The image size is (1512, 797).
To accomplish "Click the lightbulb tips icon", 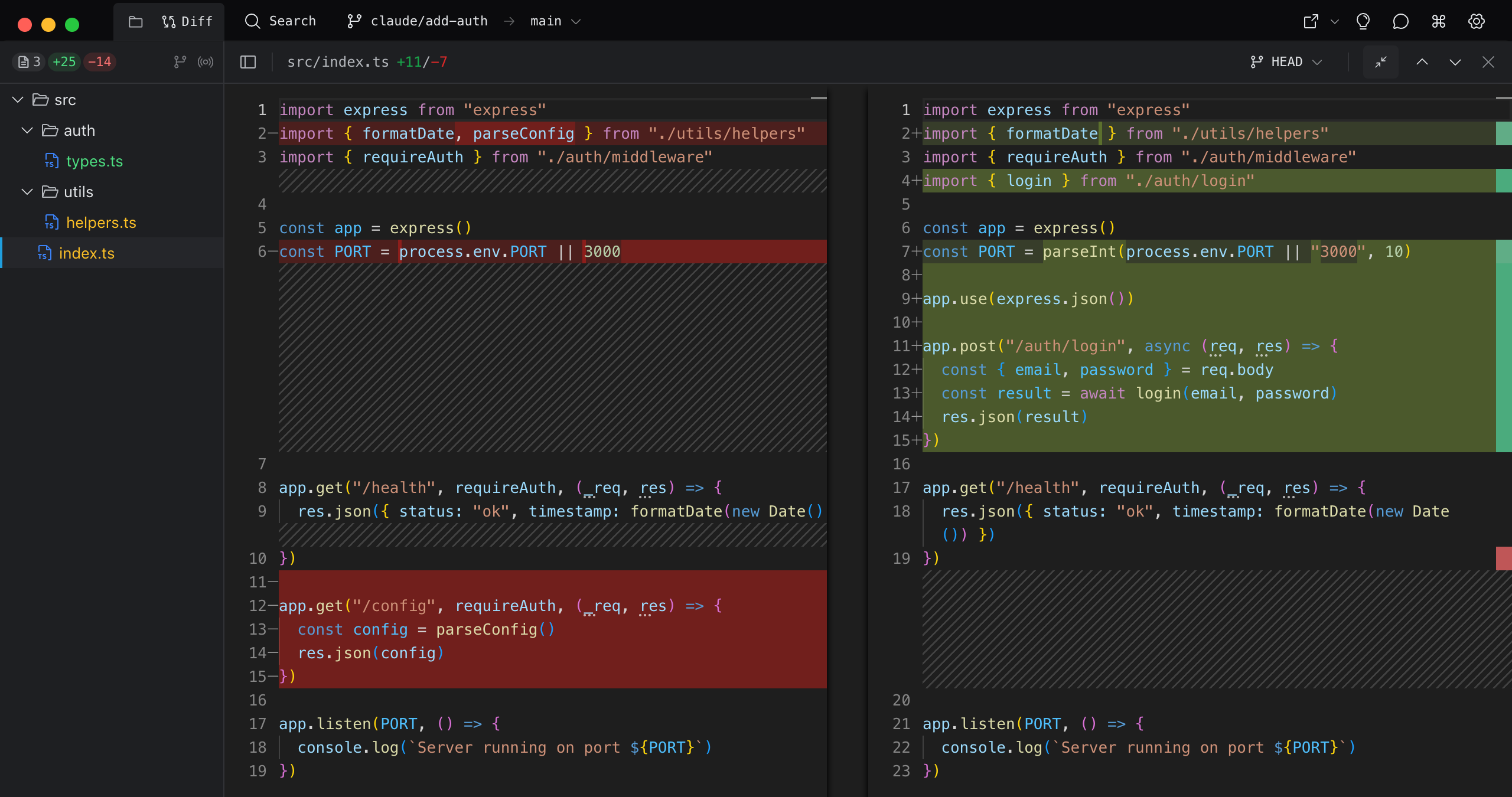I will pos(1363,22).
